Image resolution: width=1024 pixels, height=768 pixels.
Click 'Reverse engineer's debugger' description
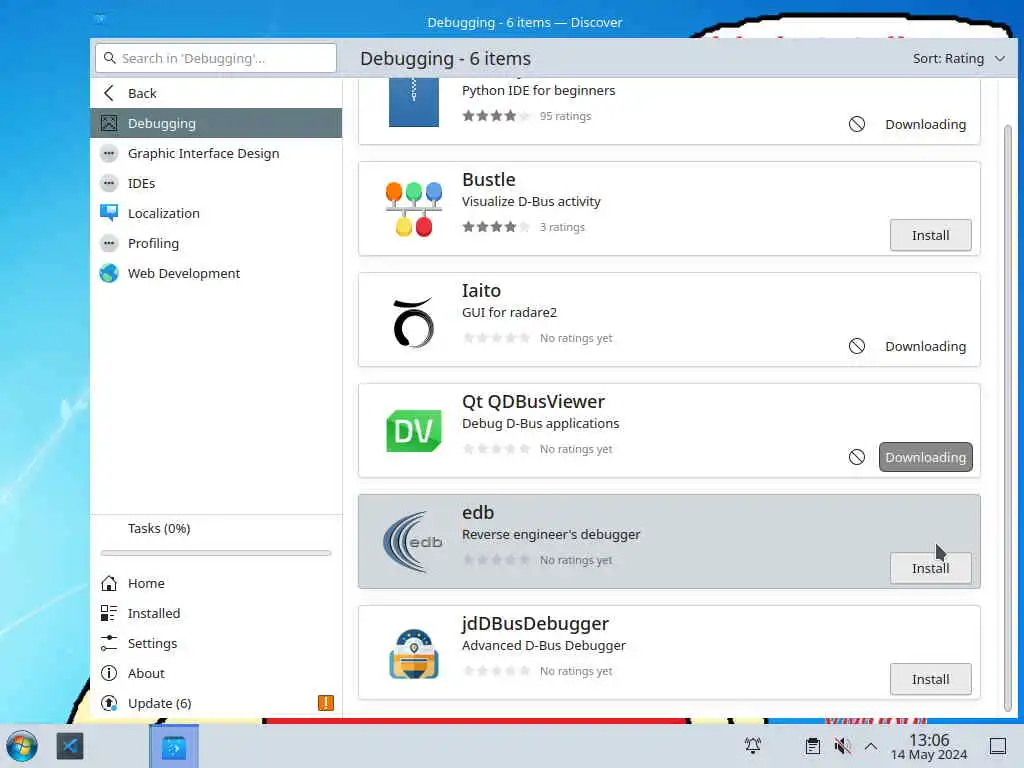[x=551, y=534]
